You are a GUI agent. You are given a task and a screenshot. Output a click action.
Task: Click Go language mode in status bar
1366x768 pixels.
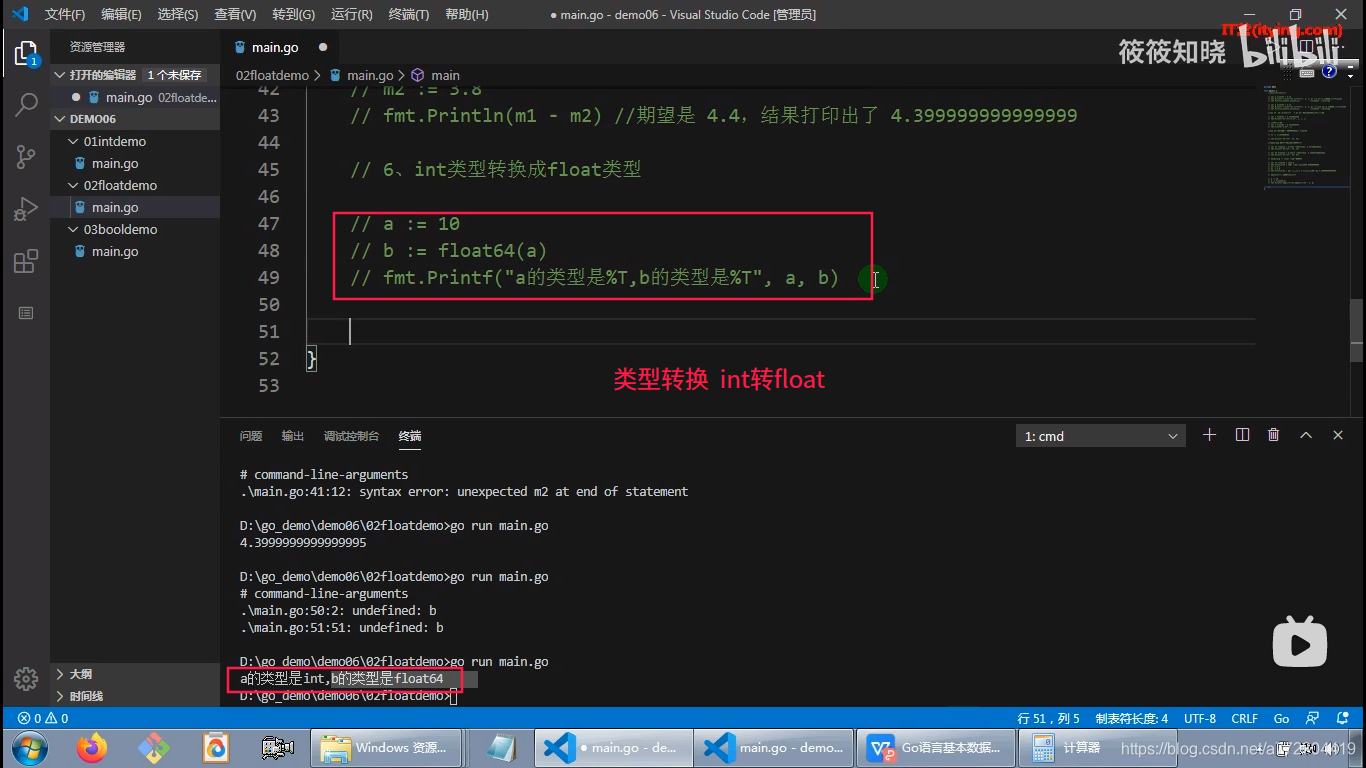pyautogui.click(x=1281, y=718)
